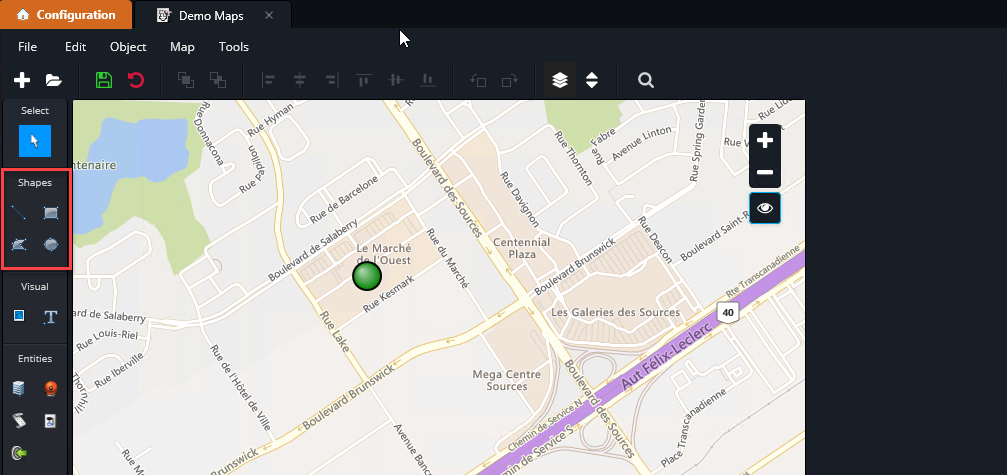Open the File menu
This screenshot has height=475, width=1007.
(28, 47)
